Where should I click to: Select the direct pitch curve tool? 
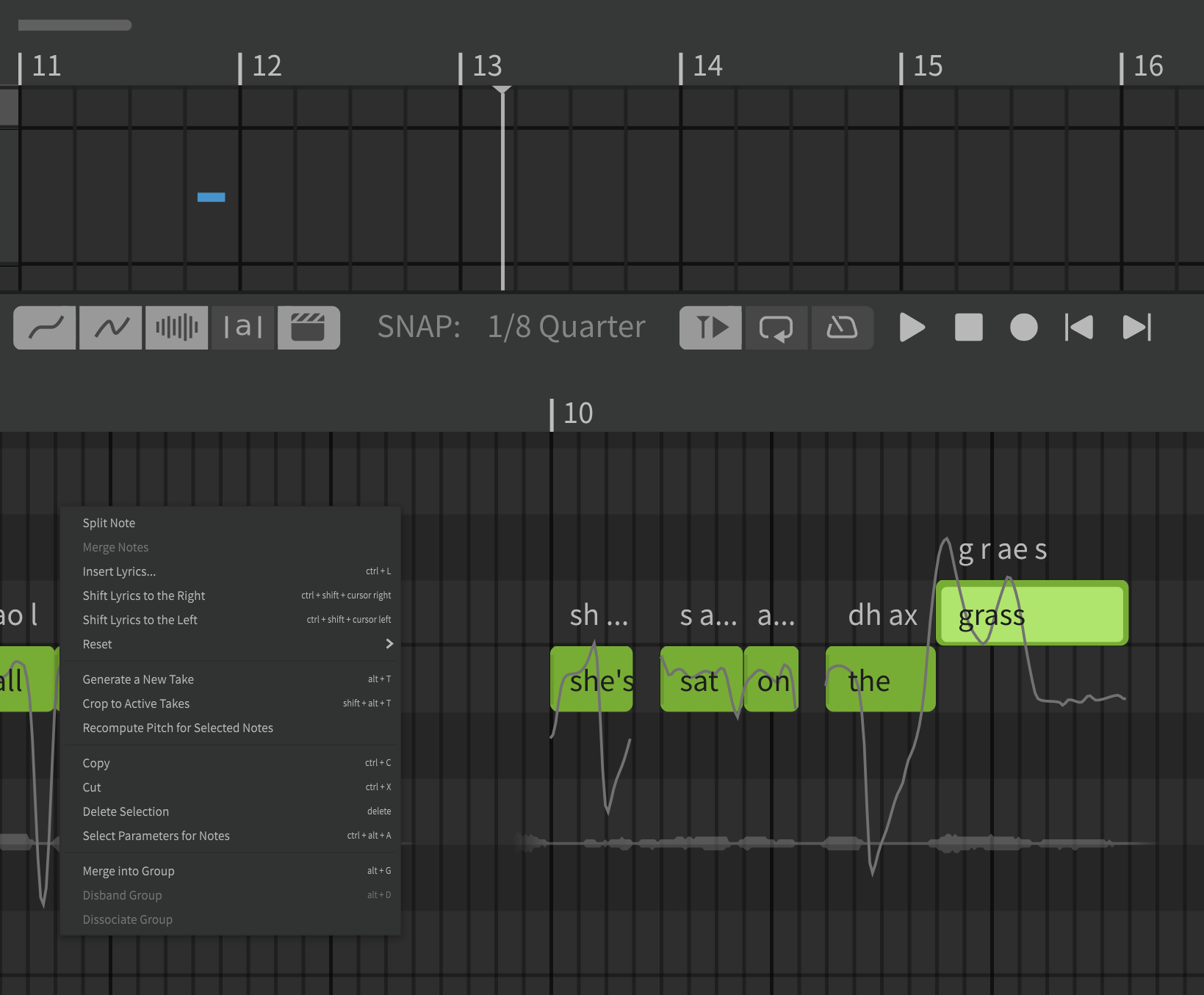(x=45, y=328)
